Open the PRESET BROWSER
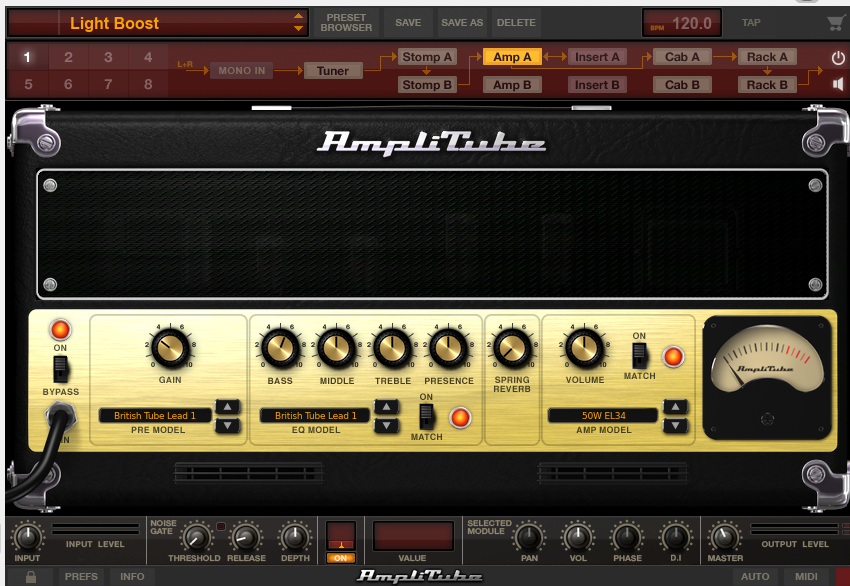This screenshot has width=850, height=586. (x=346, y=23)
